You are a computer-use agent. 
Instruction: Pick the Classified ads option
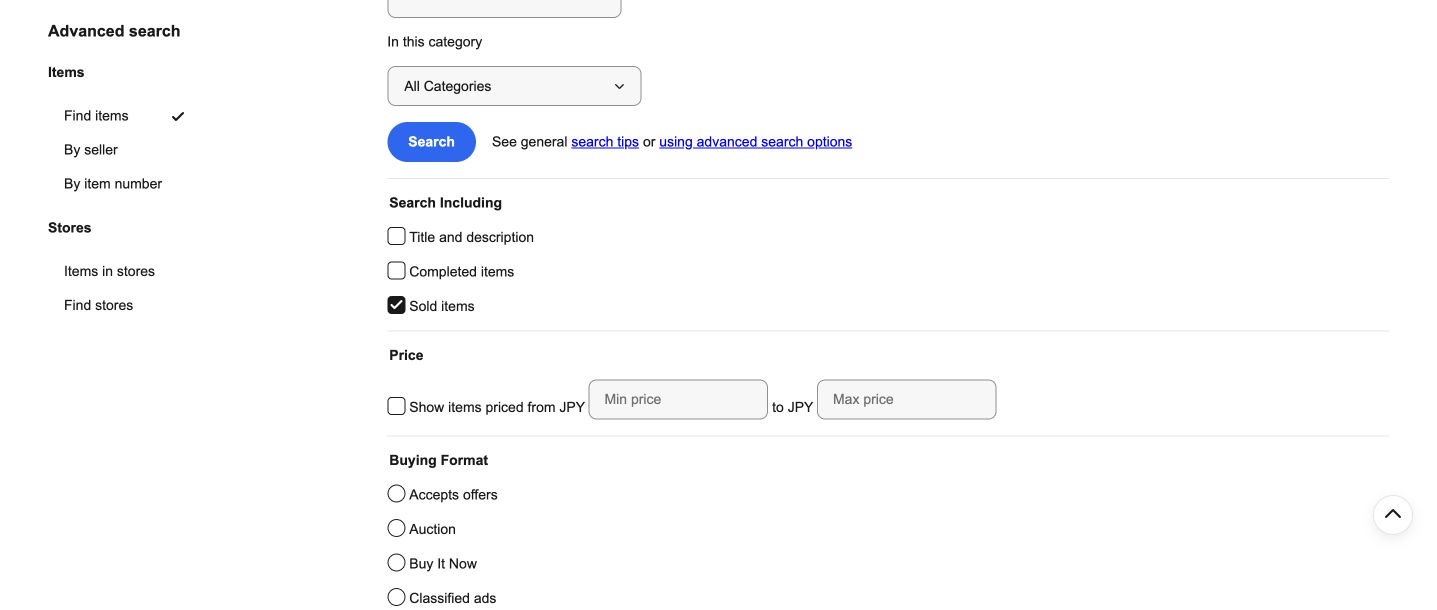click(396, 597)
